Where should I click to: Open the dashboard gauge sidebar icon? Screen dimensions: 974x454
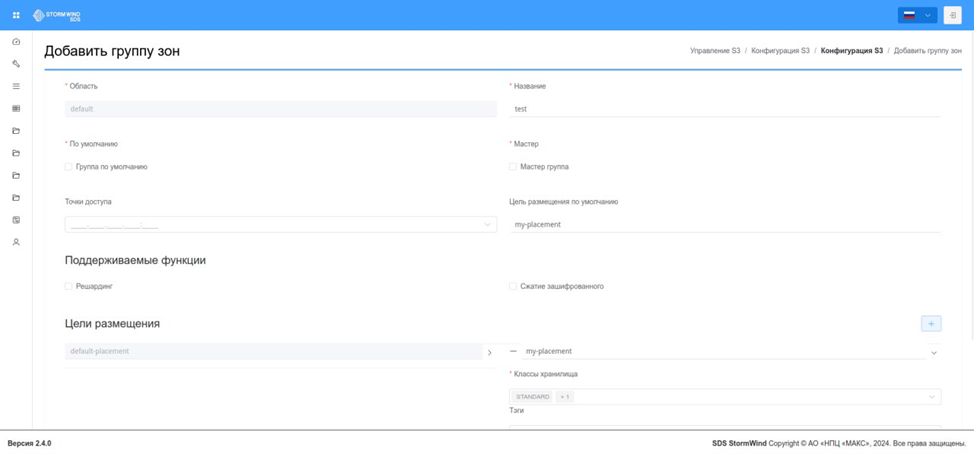(16, 42)
